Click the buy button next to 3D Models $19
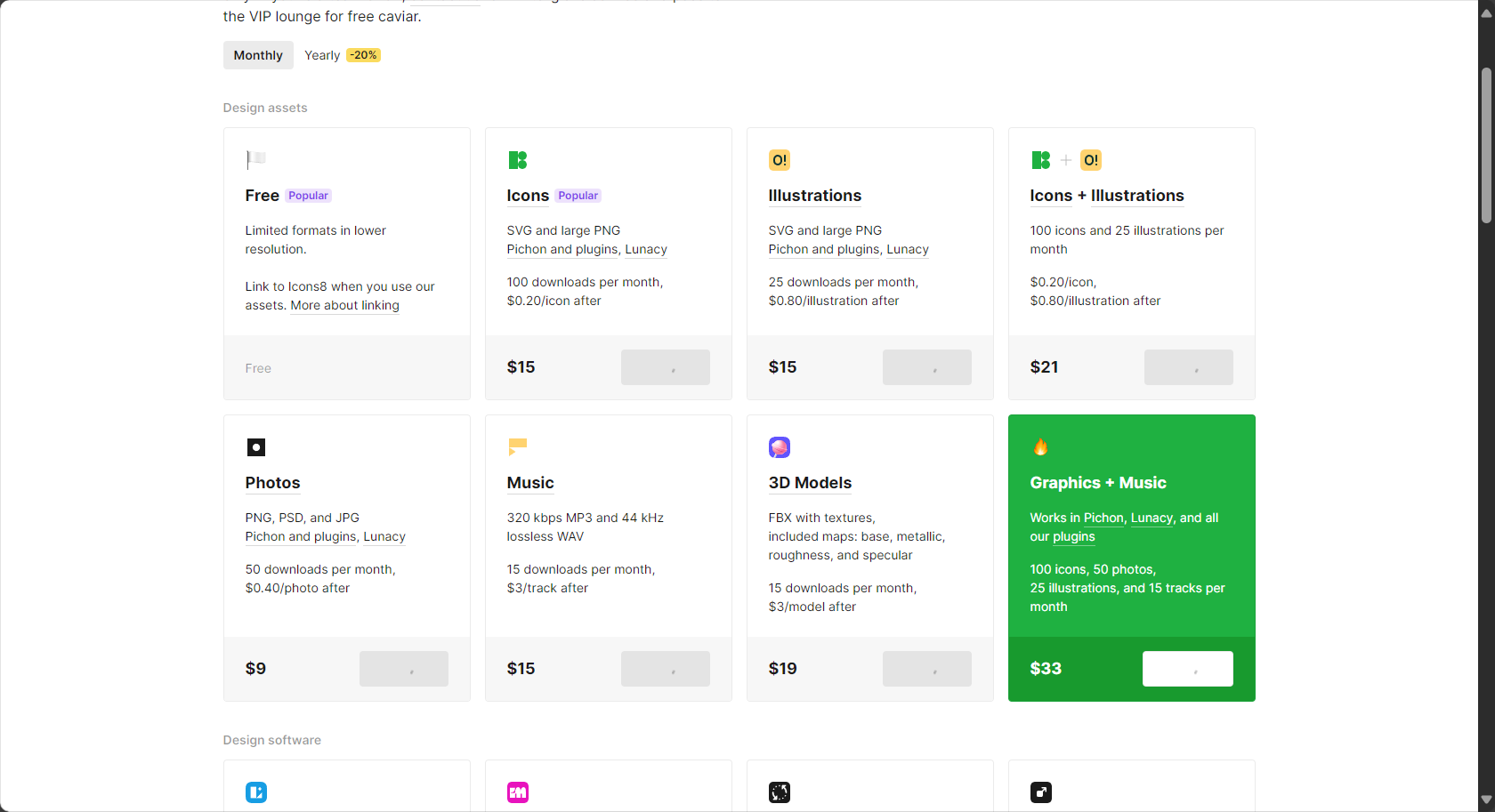1495x812 pixels. pos(927,669)
